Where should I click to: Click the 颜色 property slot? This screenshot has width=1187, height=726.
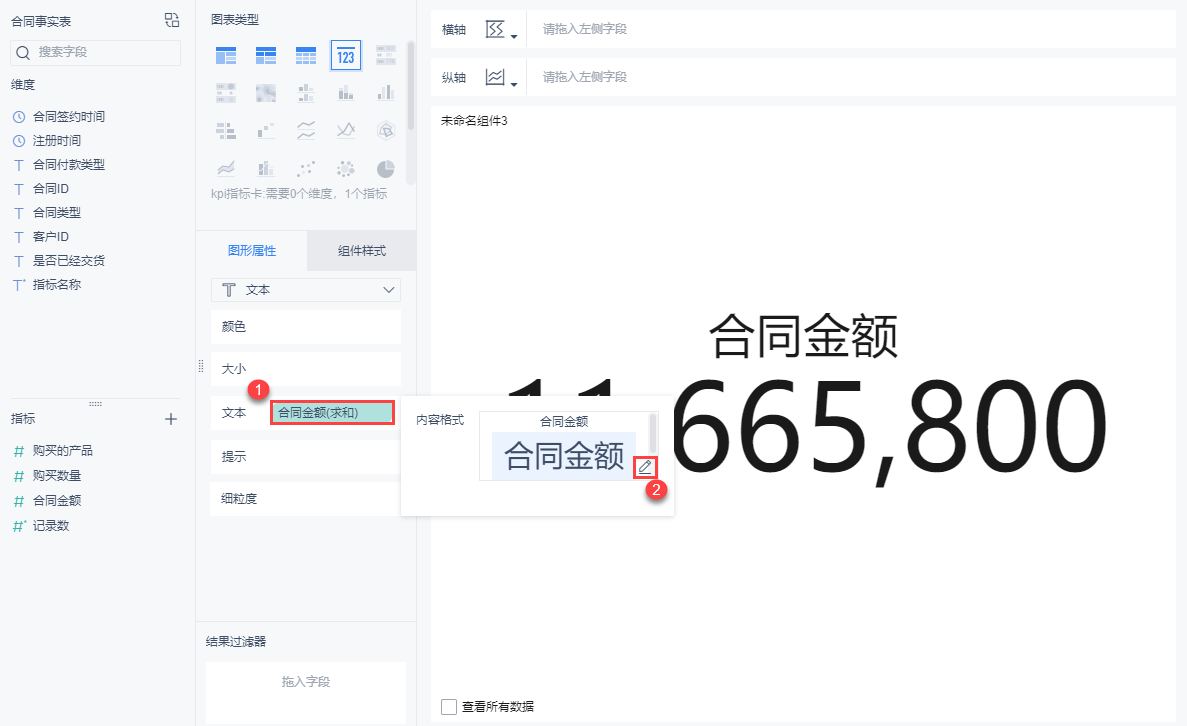coord(306,327)
